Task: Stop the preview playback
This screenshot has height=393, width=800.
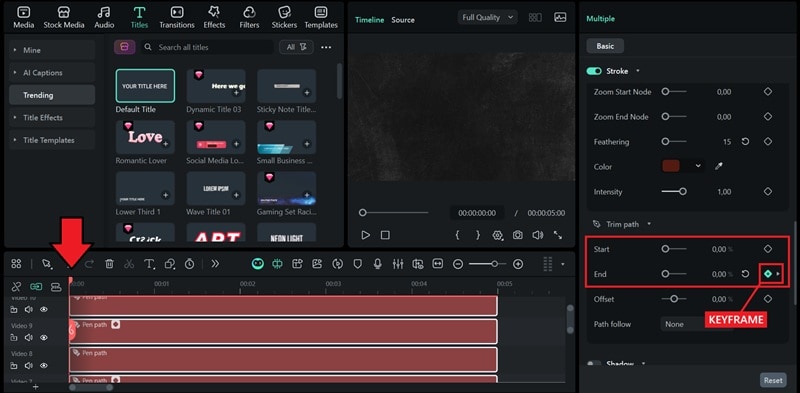Action: [x=385, y=235]
